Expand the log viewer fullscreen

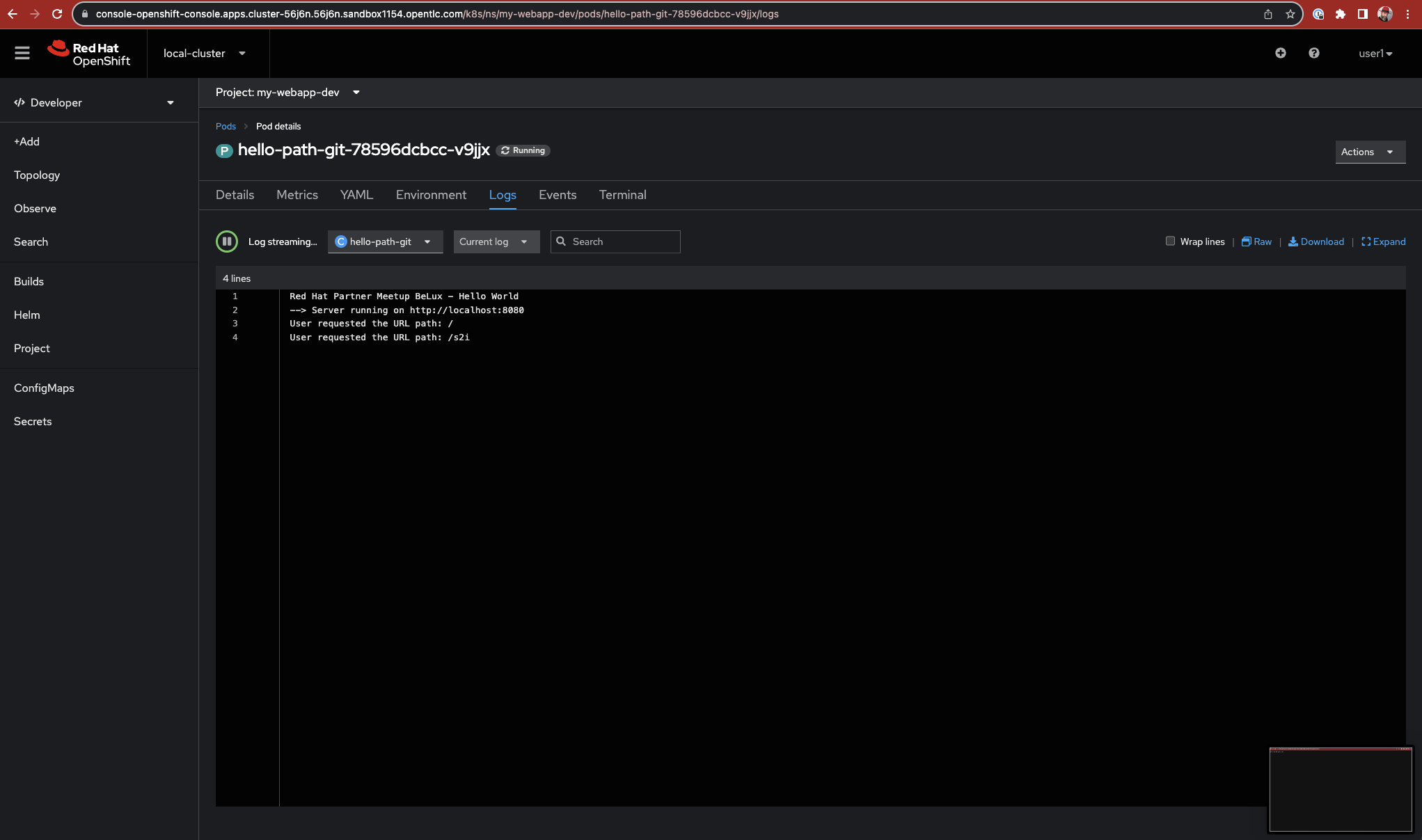coord(1384,241)
